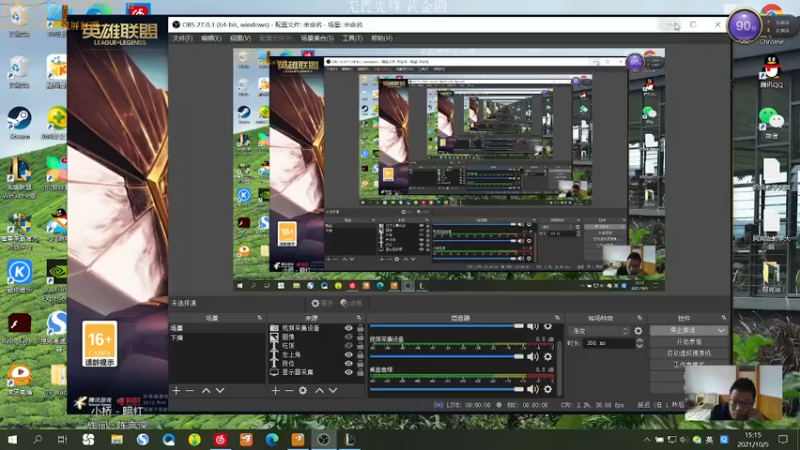This screenshot has height=450, width=800.
Task: Mute the 桌面音频 audio speaker icon
Action: pos(533,389)
